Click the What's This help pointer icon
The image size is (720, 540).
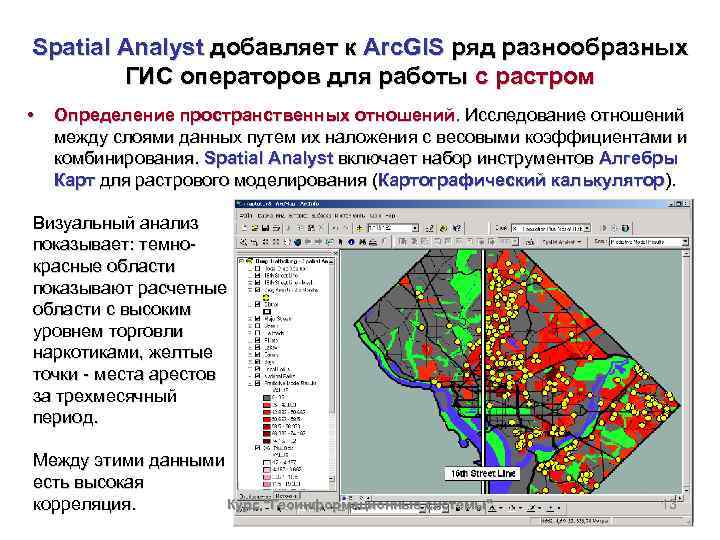point(456,228)
